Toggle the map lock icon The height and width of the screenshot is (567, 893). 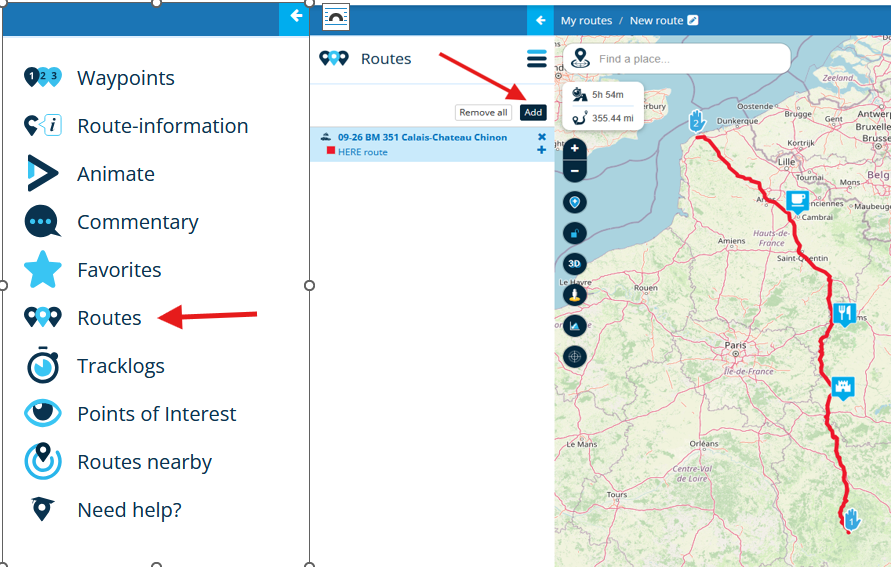click(574, 233)
